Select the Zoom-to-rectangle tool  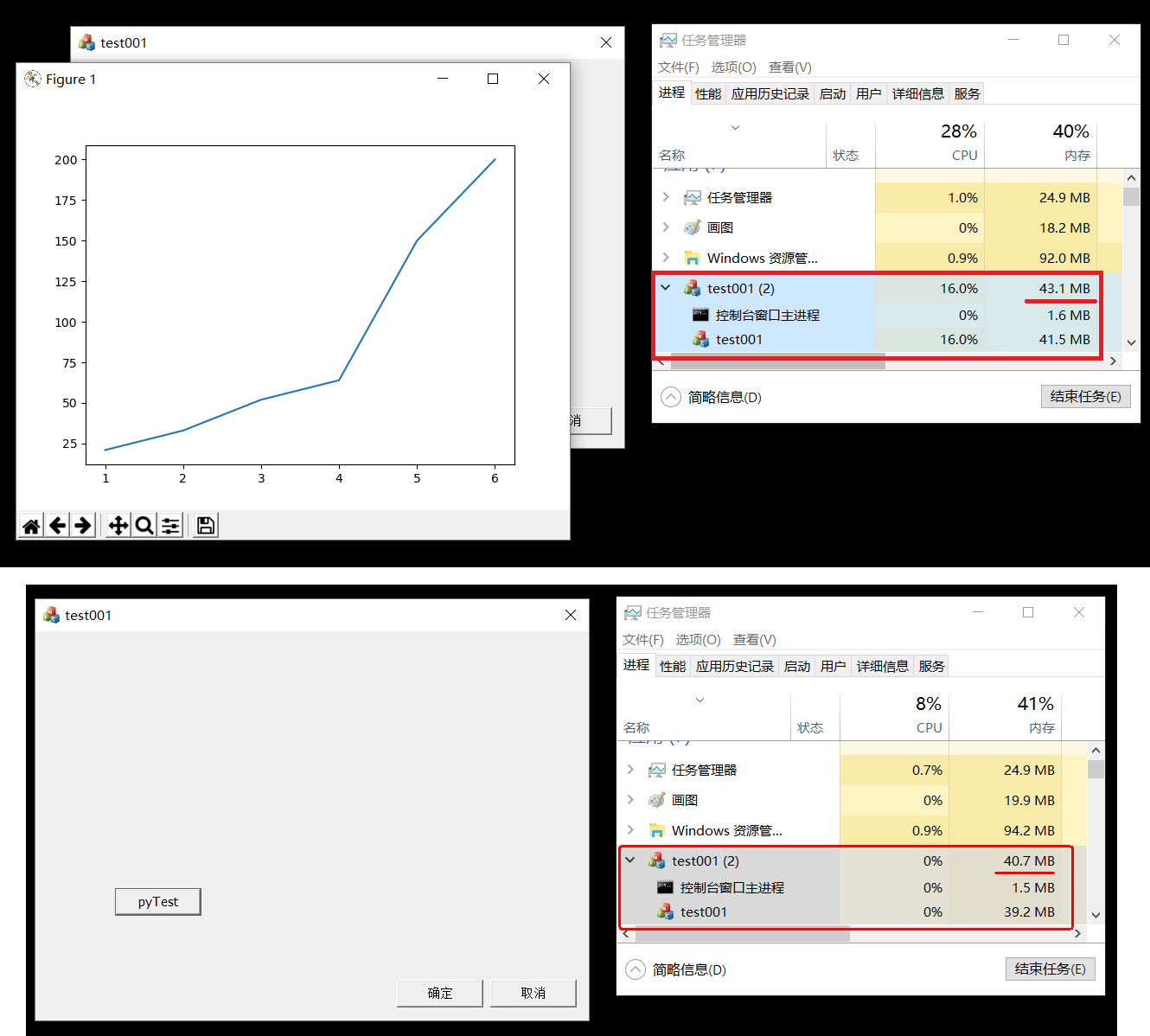[144, 525]
